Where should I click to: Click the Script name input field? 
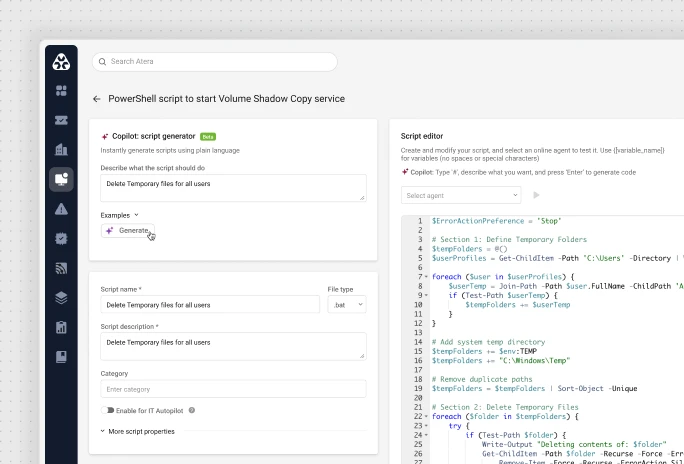point(210,304)
